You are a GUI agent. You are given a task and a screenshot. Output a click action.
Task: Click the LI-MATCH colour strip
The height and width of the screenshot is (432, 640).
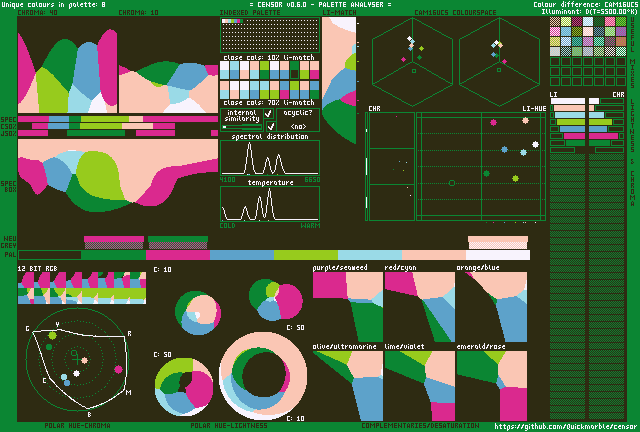click(339, 80)
